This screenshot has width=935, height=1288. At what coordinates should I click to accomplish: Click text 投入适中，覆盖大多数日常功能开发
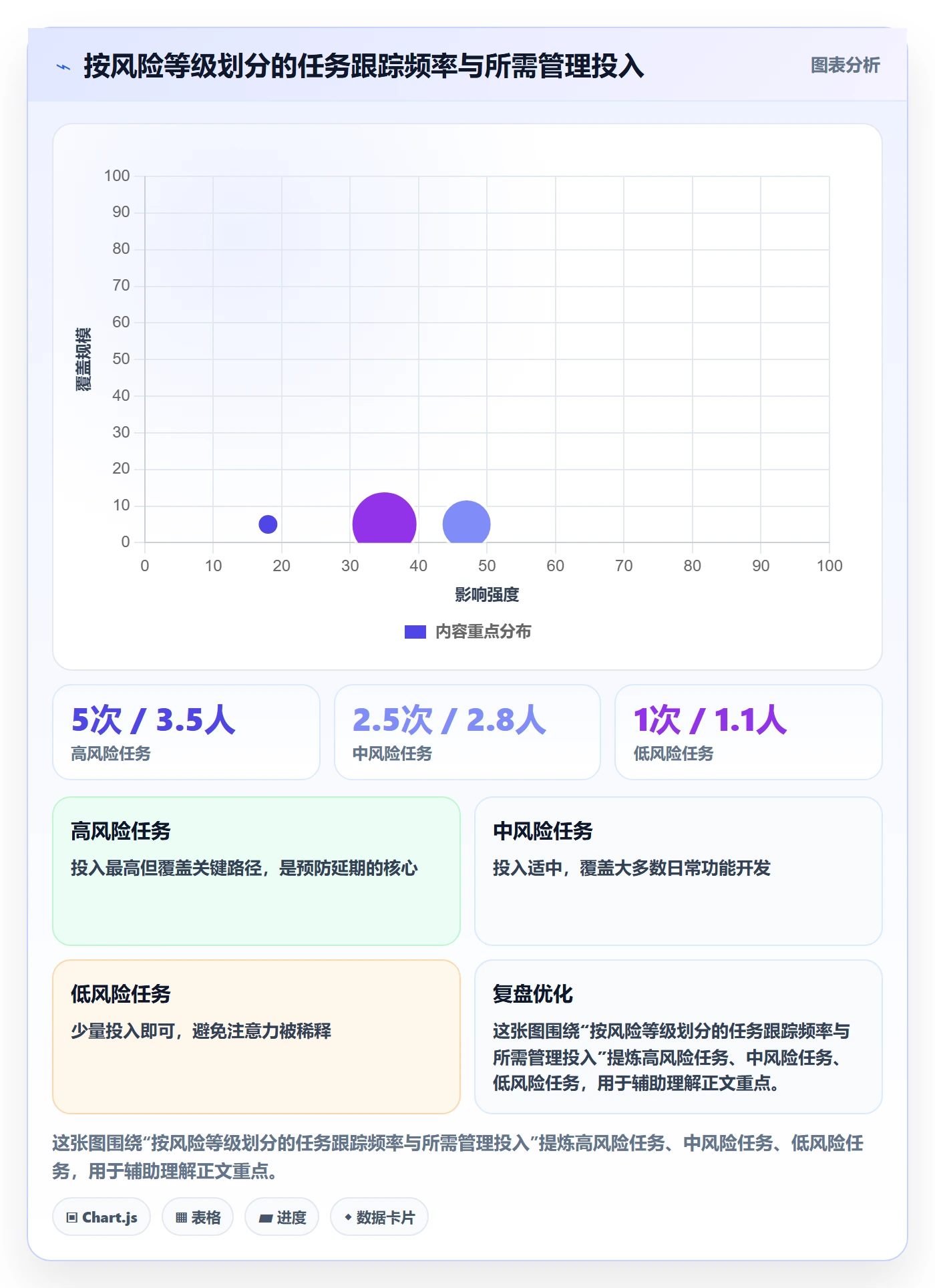pos(632,868)
